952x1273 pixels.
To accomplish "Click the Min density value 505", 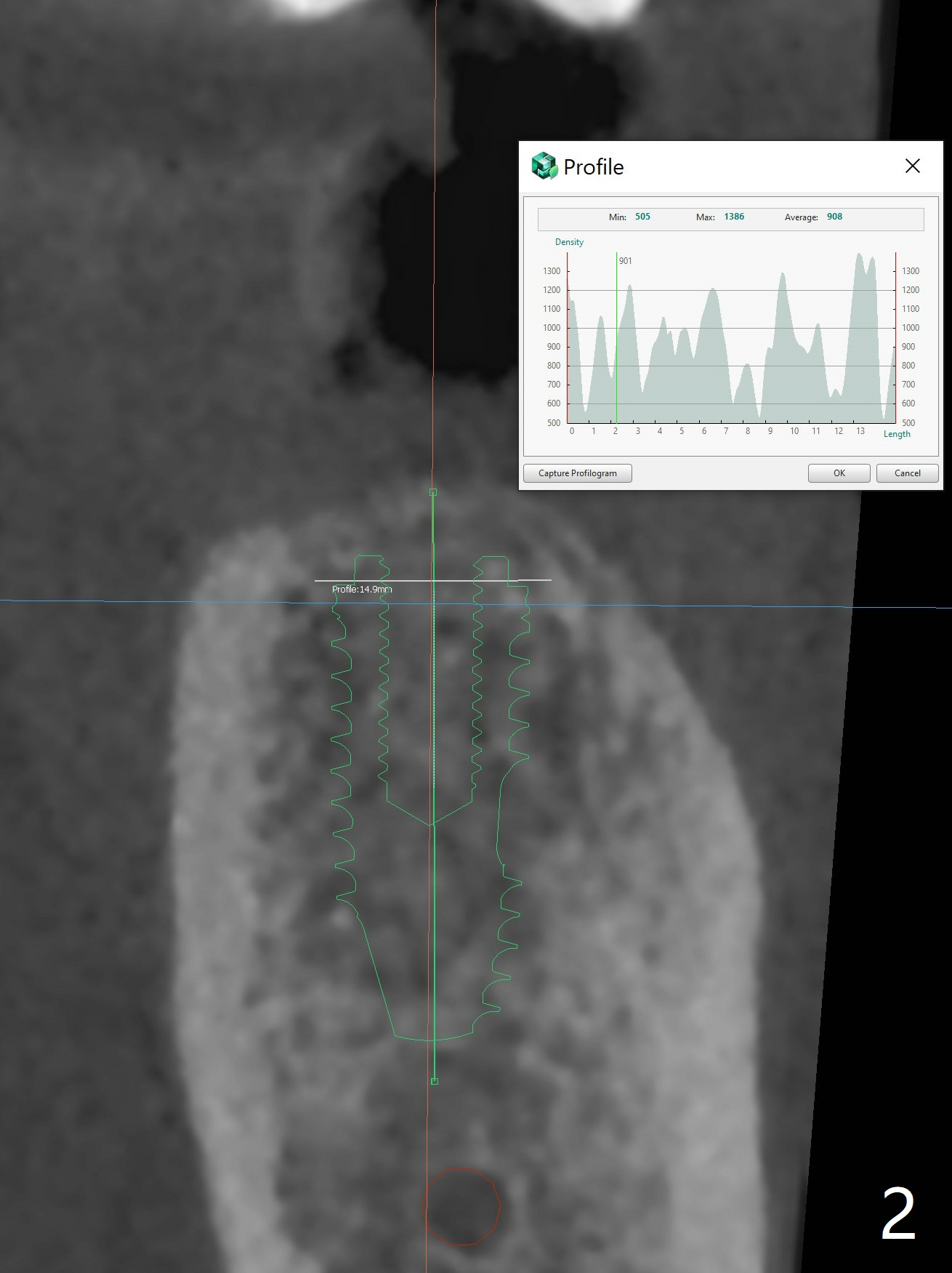I will click(x=642, y=217).
